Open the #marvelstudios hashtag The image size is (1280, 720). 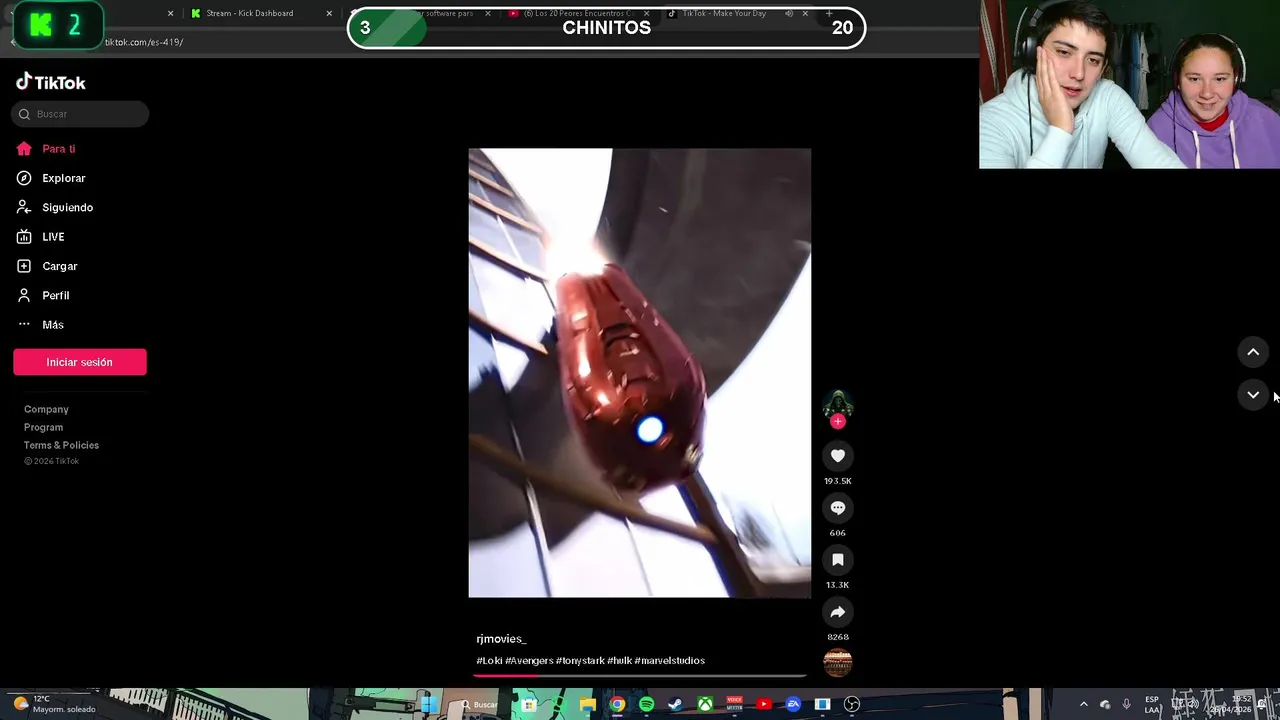(670, 661)
